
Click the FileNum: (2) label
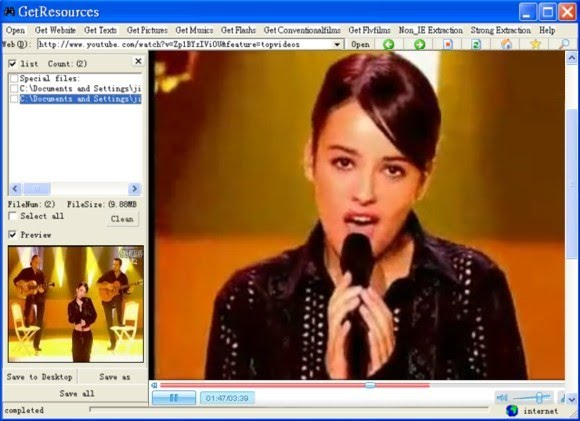(x=31, y=204)
